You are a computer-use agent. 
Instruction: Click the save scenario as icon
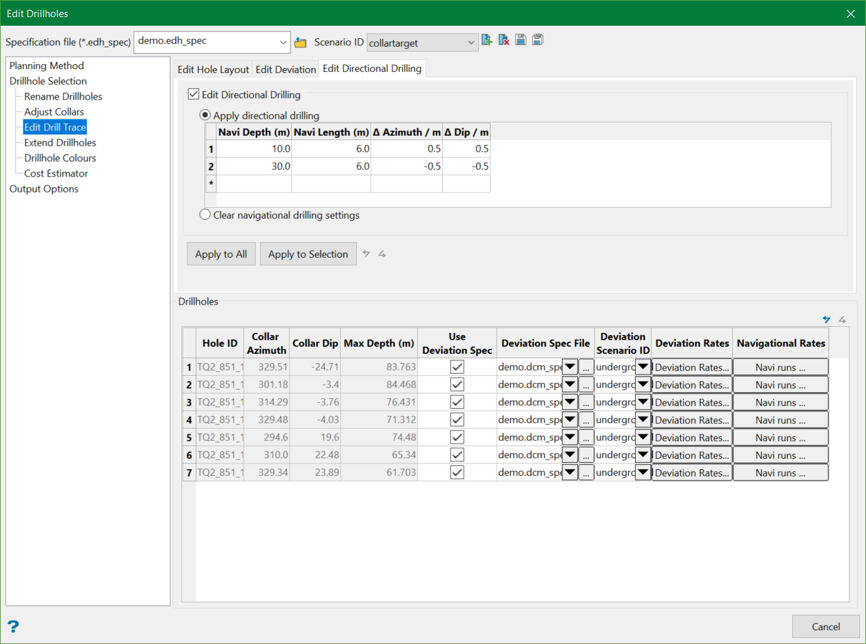click(x=538, y=41)
